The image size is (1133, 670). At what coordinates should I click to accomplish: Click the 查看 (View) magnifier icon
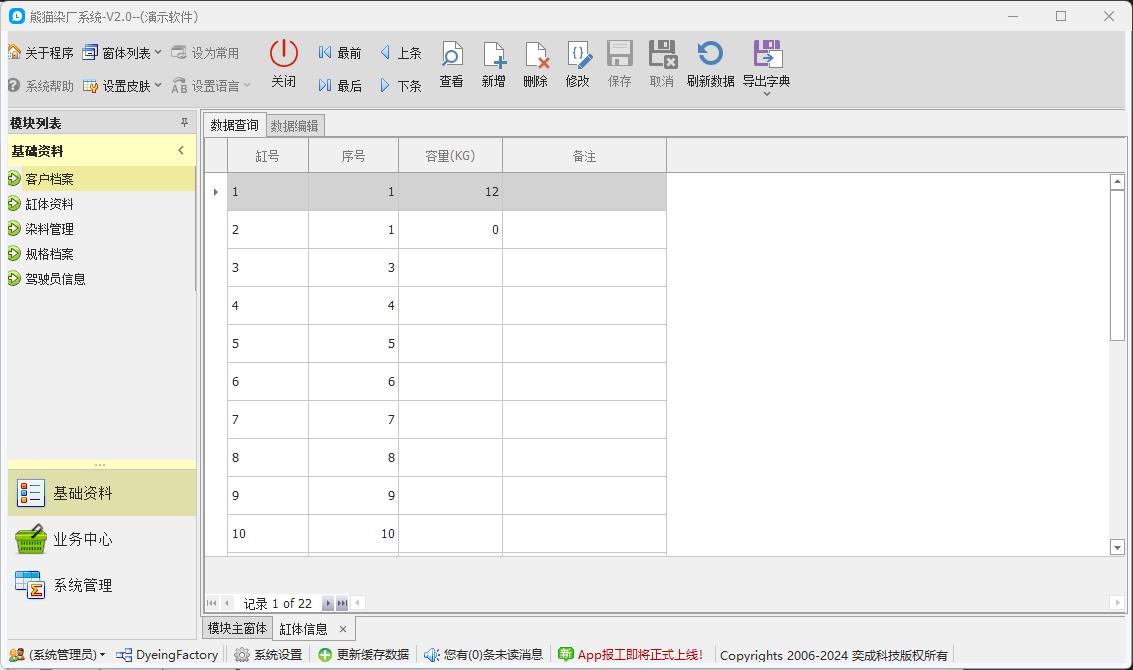pyautogui.click(x=451, y=57)
